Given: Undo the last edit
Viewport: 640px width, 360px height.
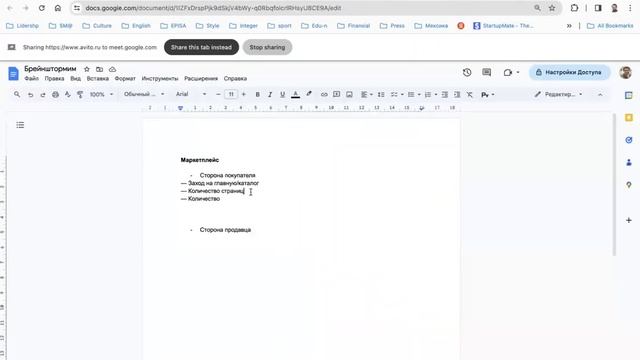Looking at the screenshot, I should point(30,95).
